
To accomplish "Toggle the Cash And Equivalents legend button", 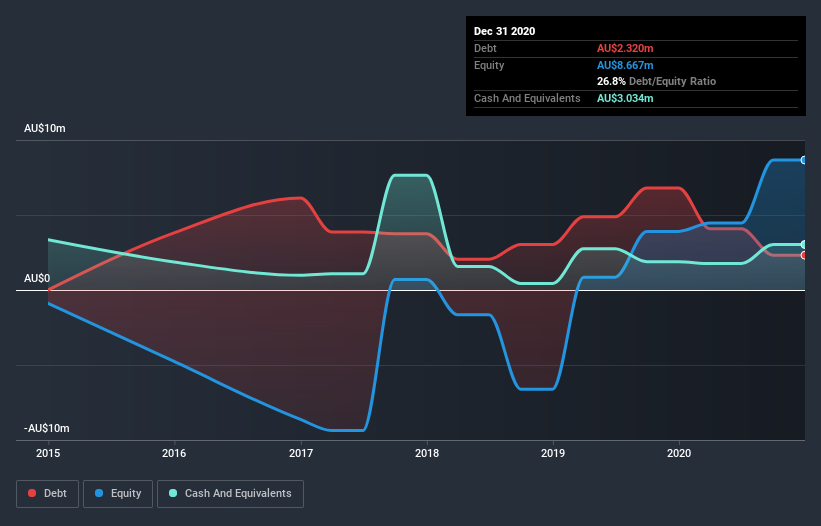I will click(x=230, y=494).
